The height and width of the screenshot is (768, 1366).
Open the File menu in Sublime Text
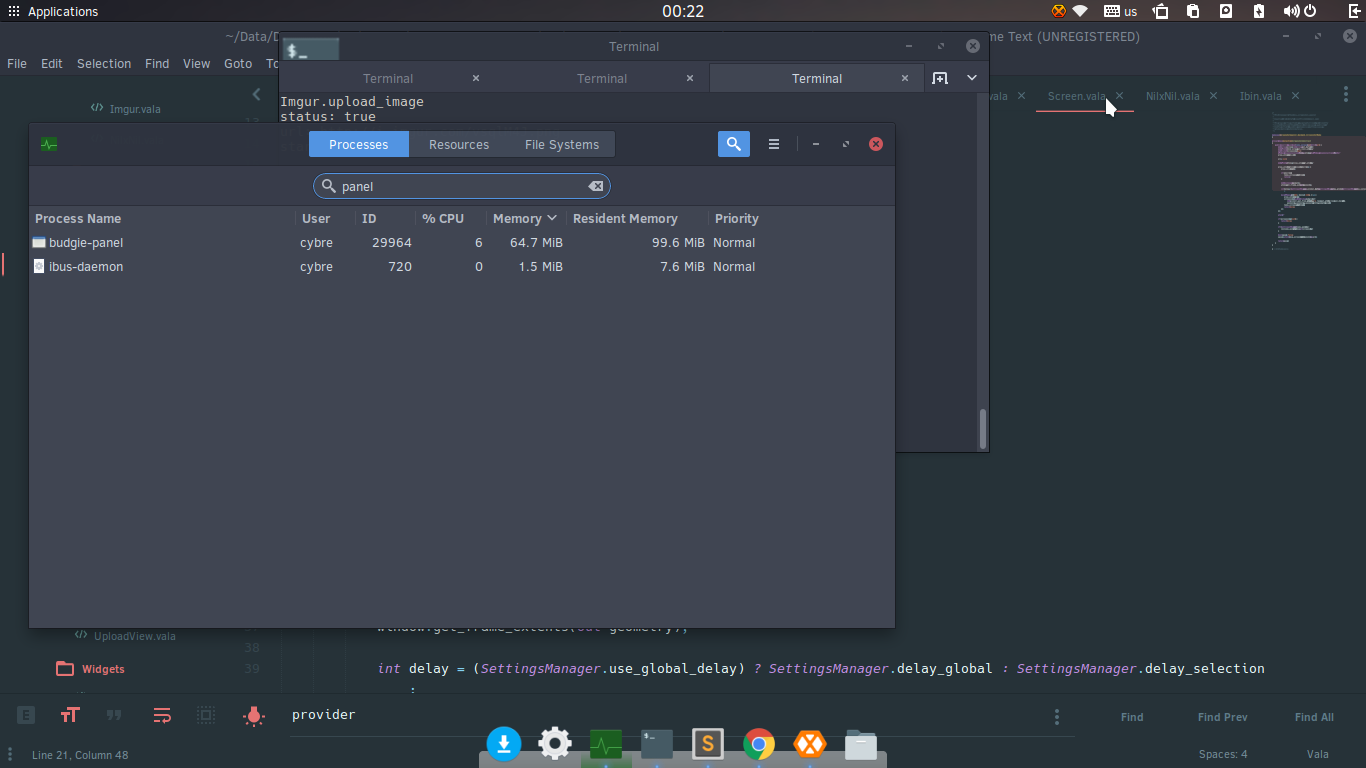tap(17, 63)
